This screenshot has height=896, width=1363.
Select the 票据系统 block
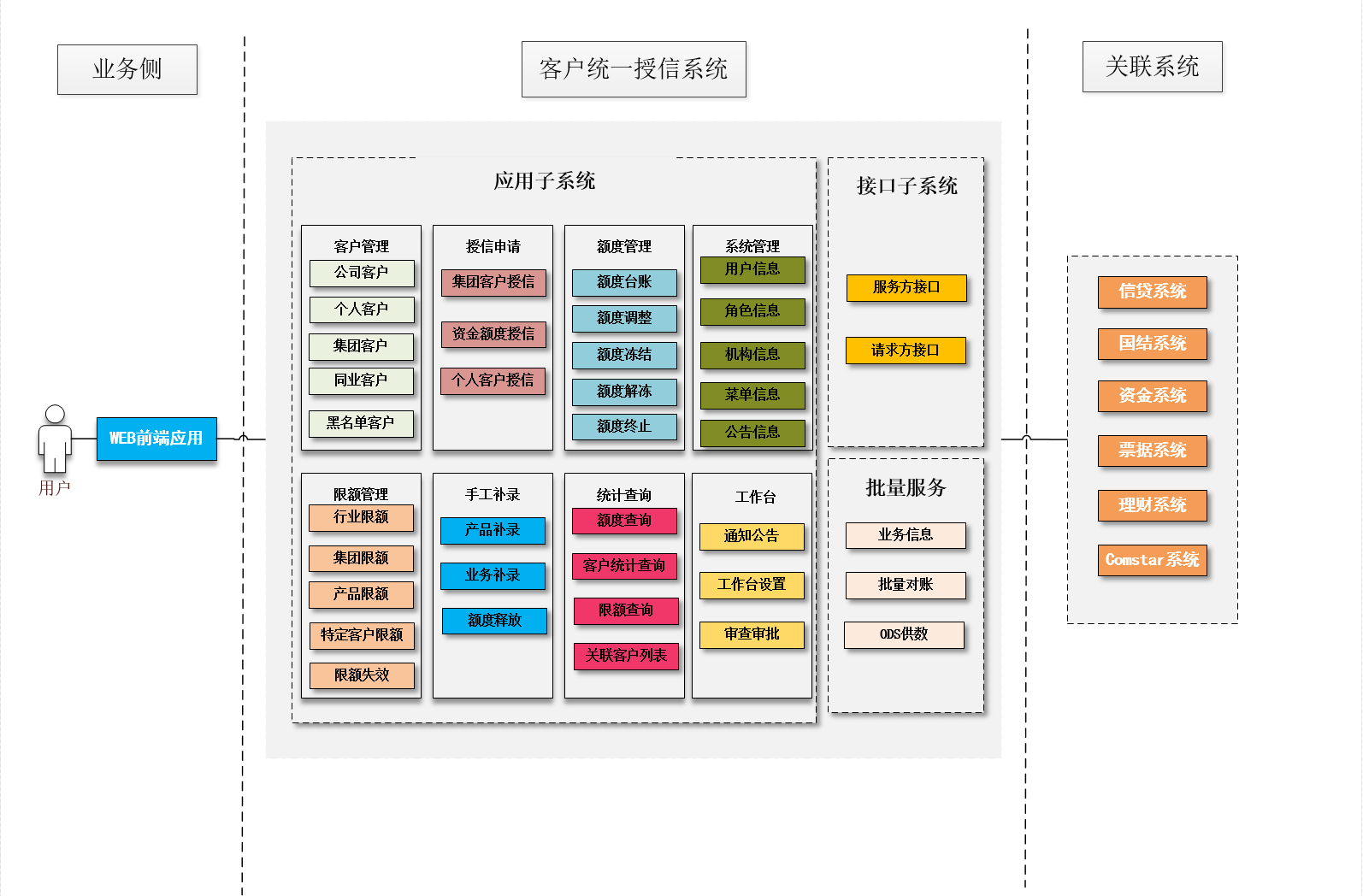point(1152,451)
